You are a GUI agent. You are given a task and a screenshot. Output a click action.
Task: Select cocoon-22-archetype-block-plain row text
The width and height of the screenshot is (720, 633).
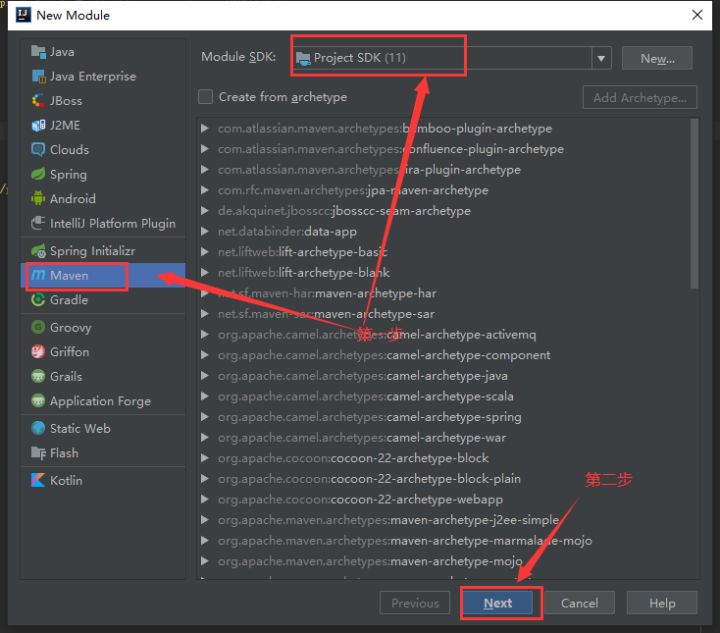click(369, 479)
